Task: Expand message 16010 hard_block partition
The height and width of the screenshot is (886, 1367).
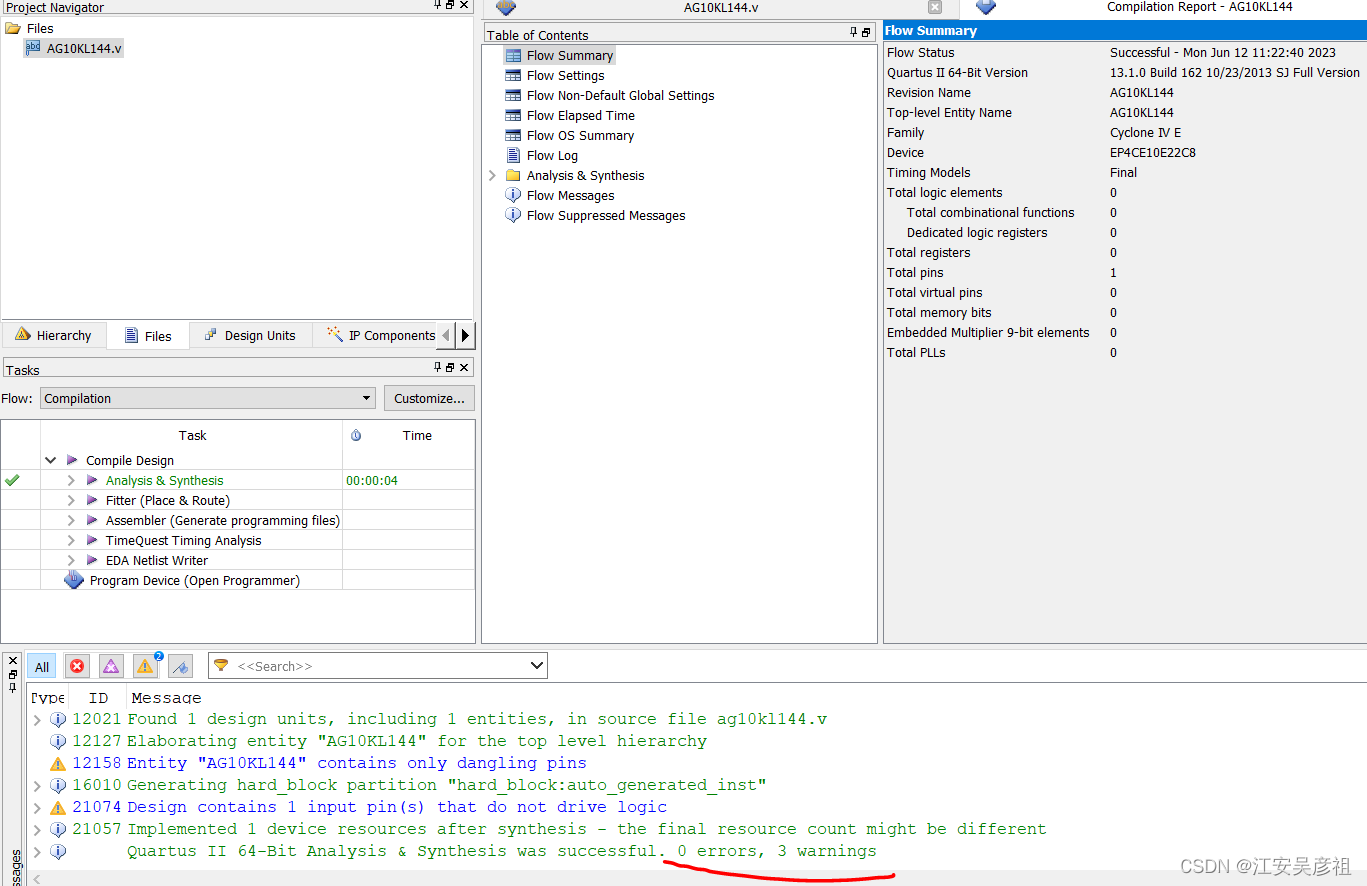Action: tap(37, 786)
